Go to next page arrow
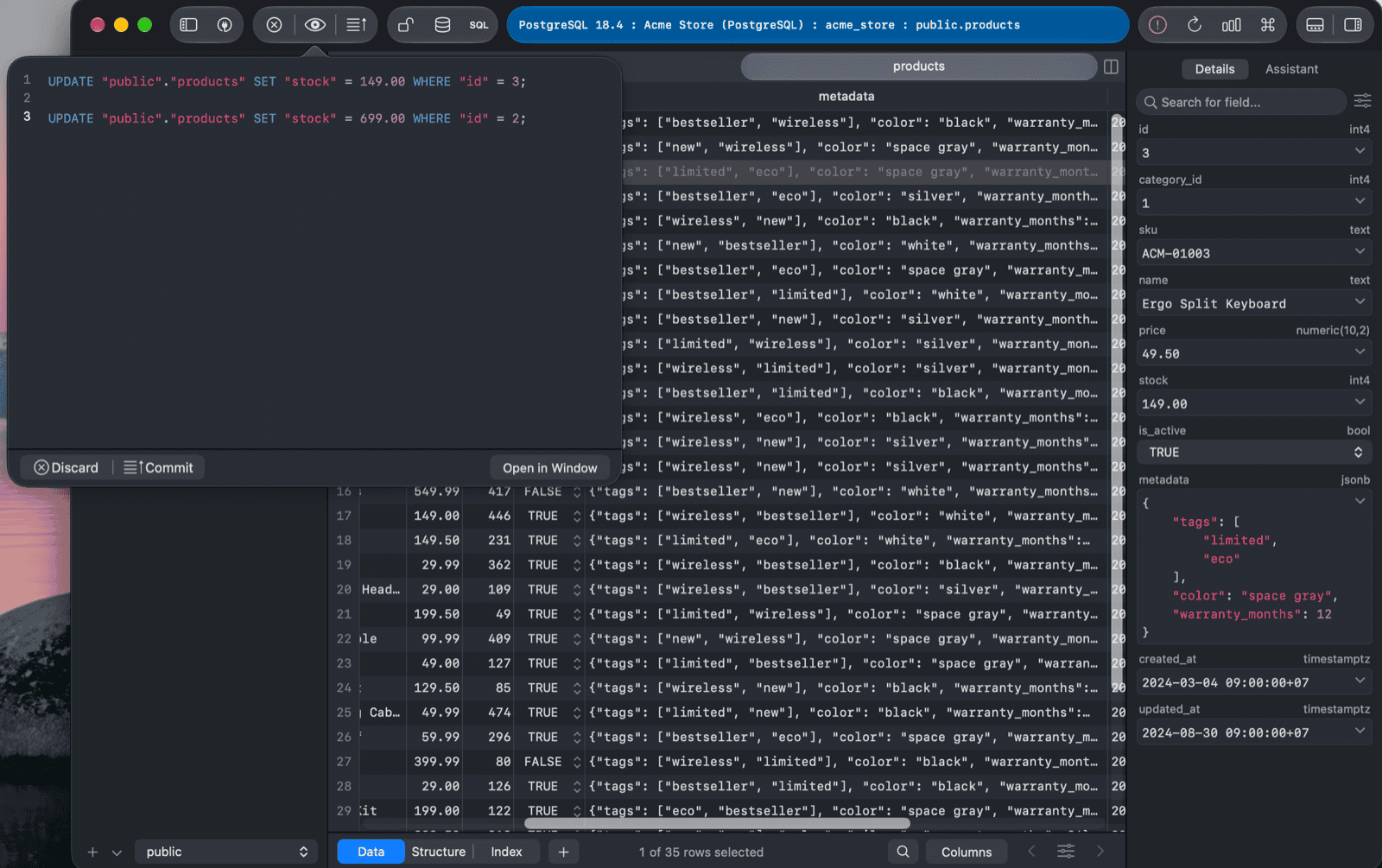The image size is (1382, 868). click(x=1100, y=852)
